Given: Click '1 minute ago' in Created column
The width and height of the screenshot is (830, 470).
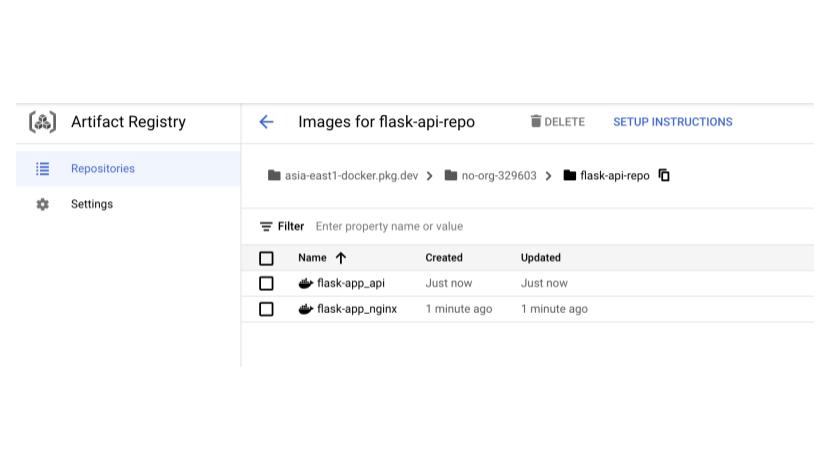Looking at the screenshot, I should (x=459, y=309).
